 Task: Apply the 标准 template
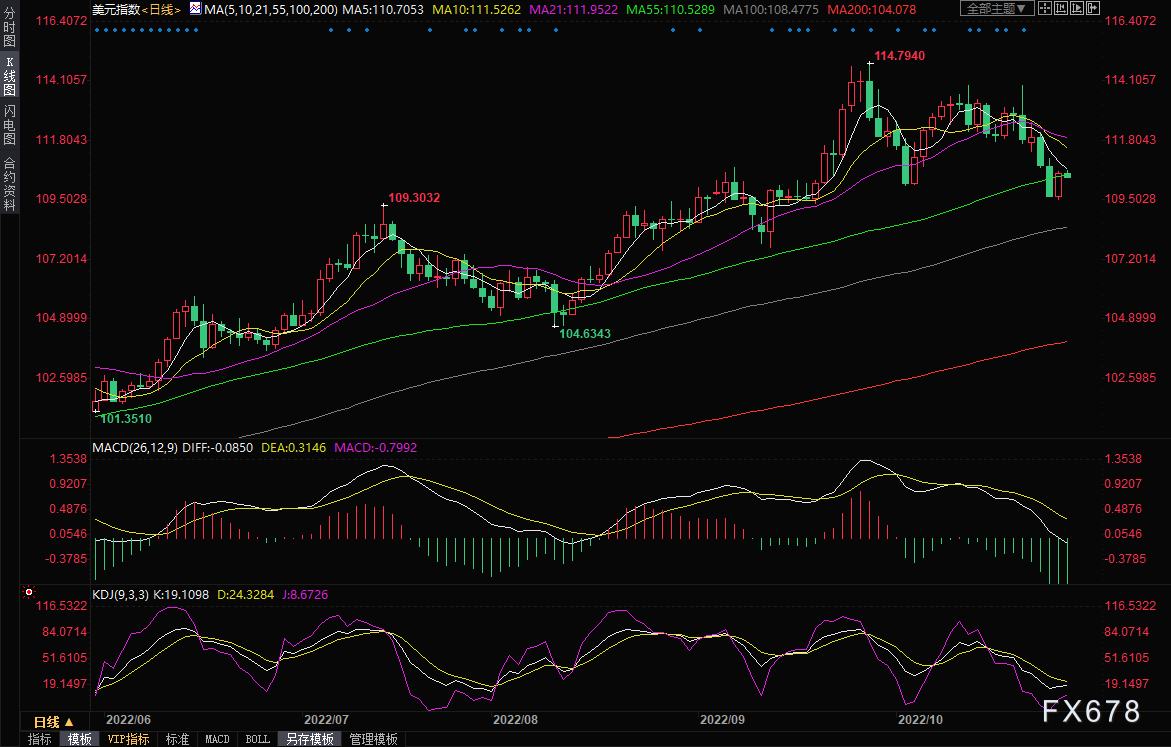click(177, 739)
